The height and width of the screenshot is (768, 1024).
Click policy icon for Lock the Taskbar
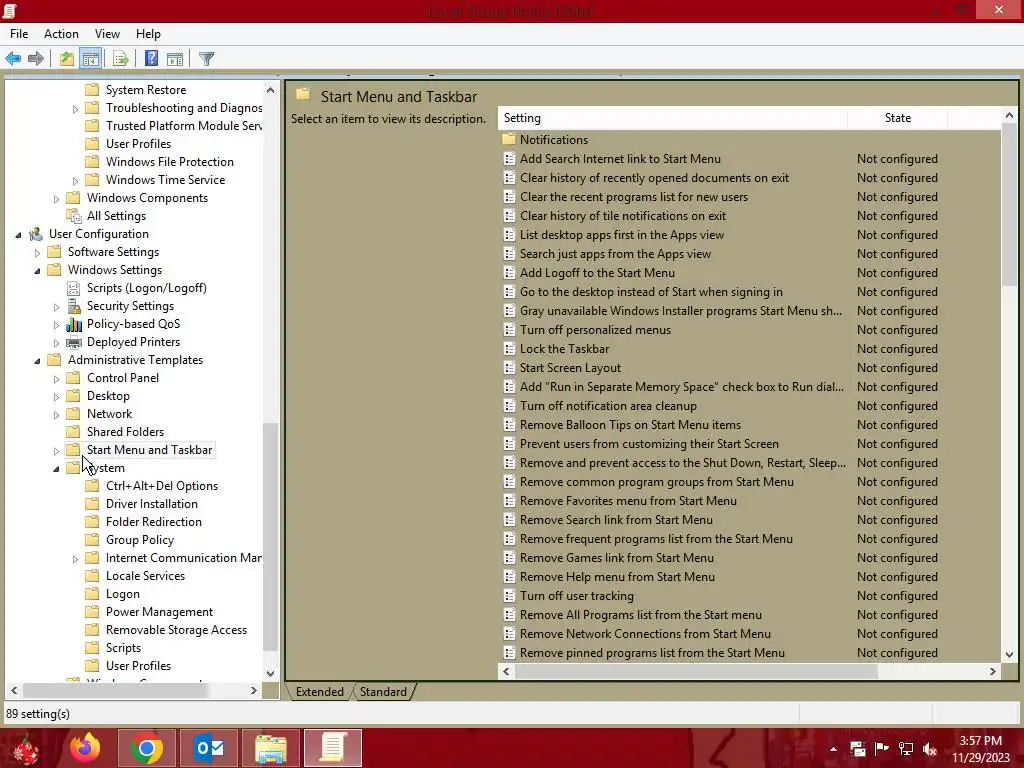tap(509, 349)
